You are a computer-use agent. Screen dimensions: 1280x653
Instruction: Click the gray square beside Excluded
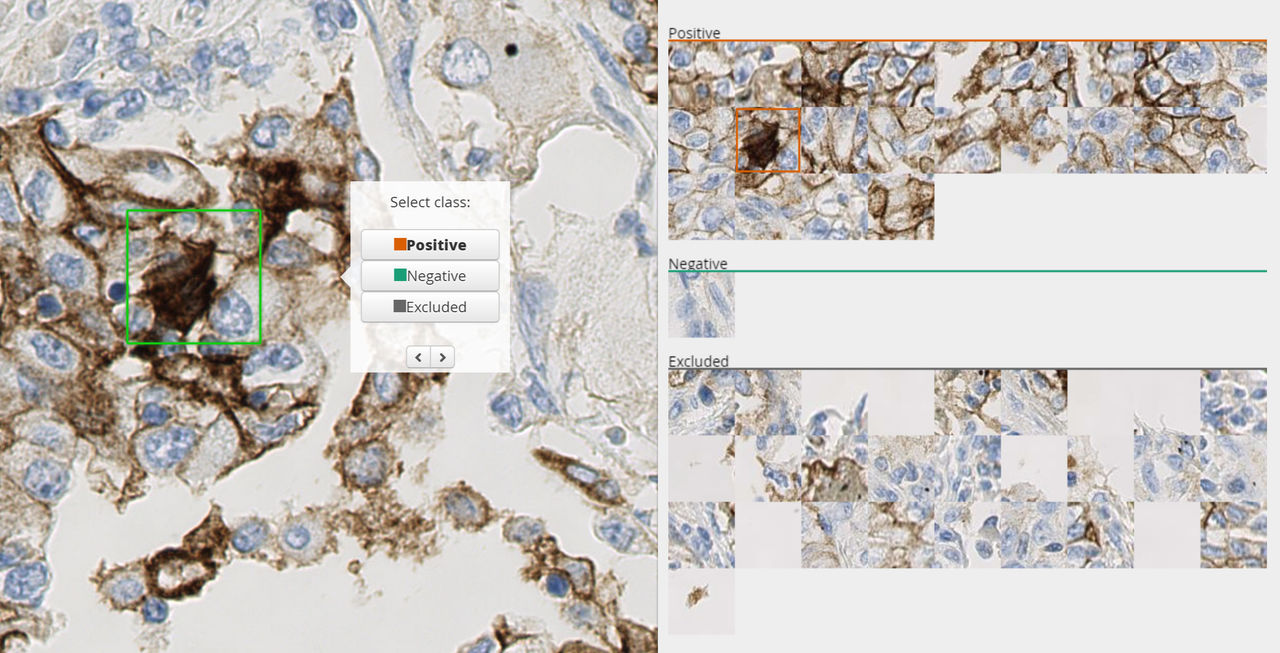tap(400, 307)
